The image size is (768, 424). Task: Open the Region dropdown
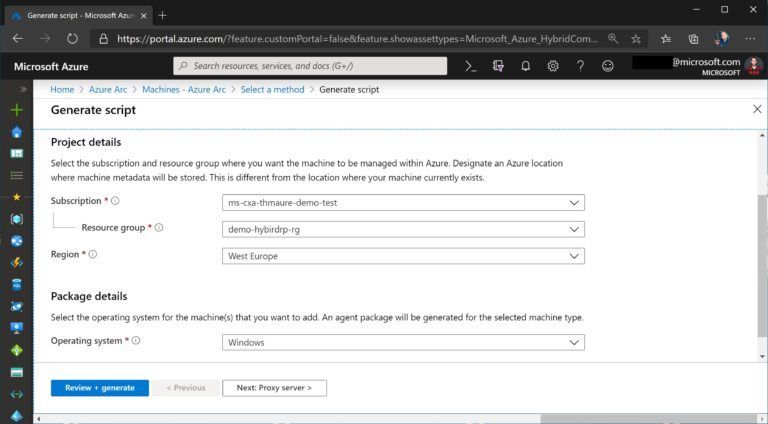click(403, 256)
